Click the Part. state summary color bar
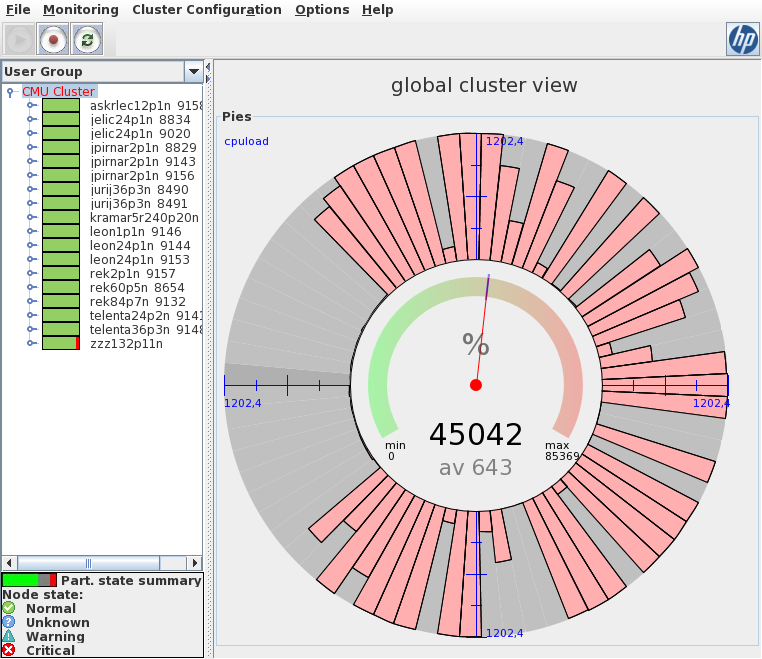This screenshot has width=762, height=659. [x=29, y=580]
